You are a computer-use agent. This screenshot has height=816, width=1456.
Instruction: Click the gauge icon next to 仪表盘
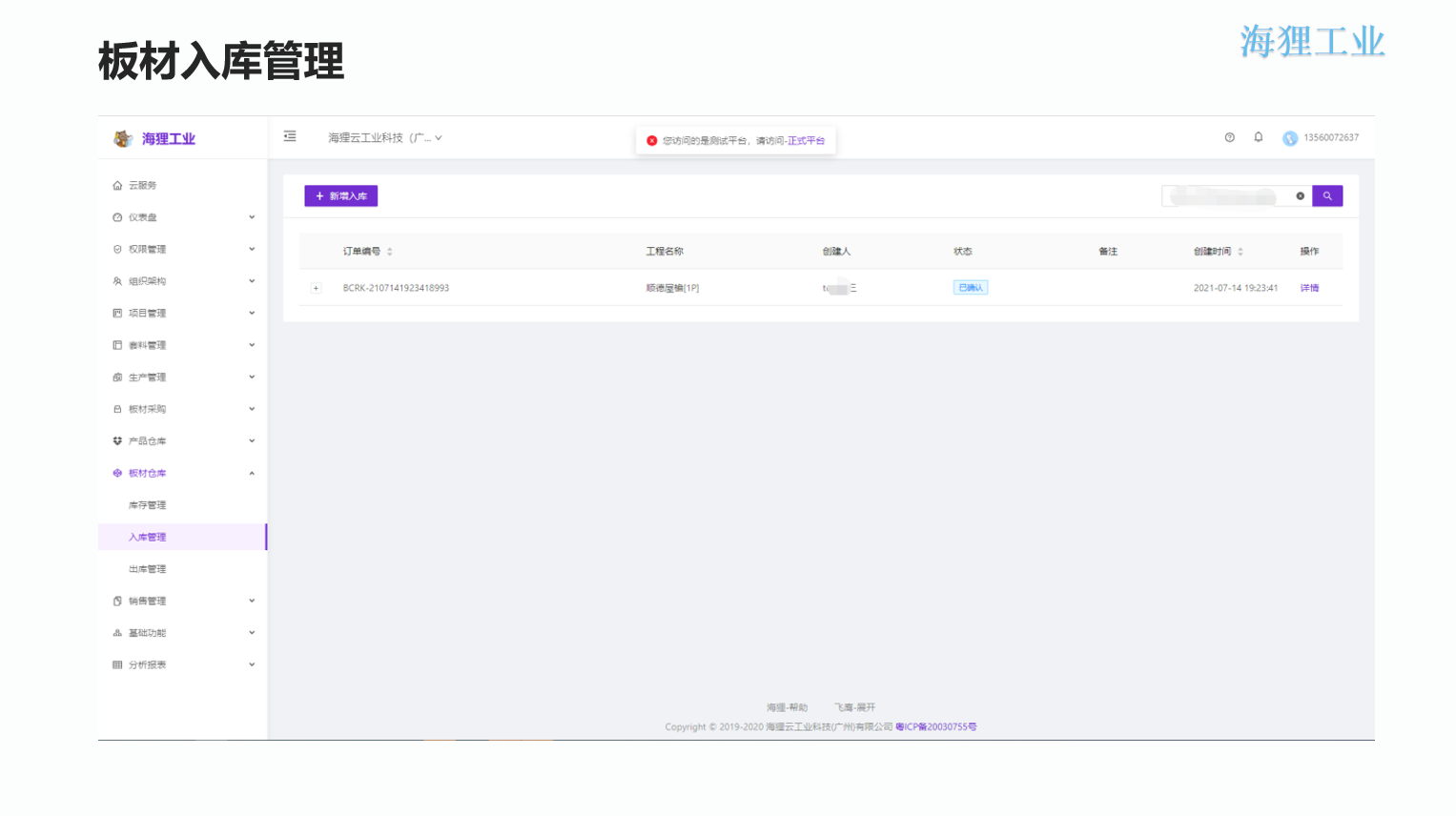click(x=117, y=217)
